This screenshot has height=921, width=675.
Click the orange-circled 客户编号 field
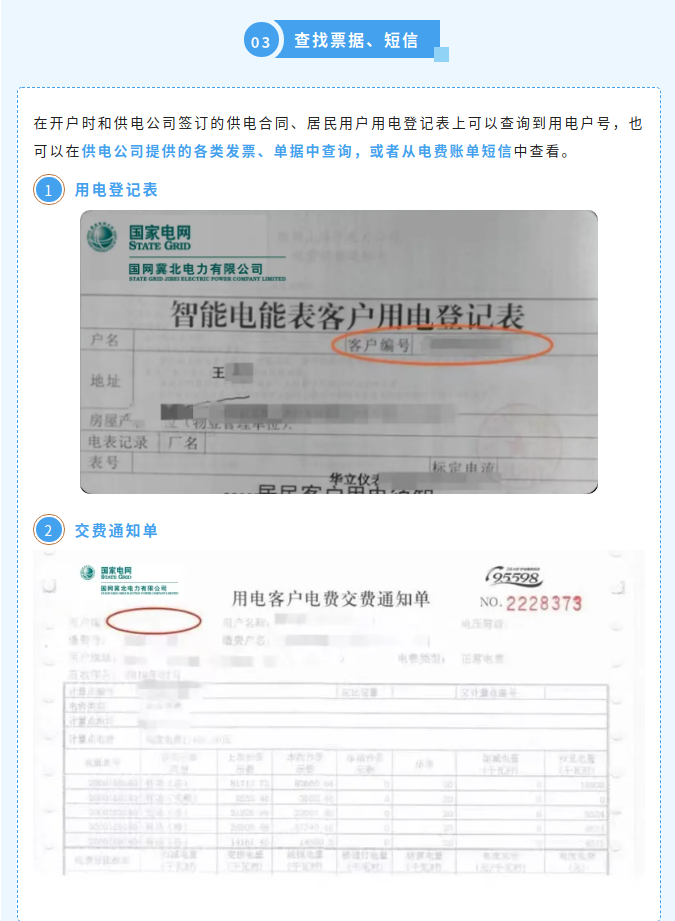pyautogui.click(x=442, y=345)
